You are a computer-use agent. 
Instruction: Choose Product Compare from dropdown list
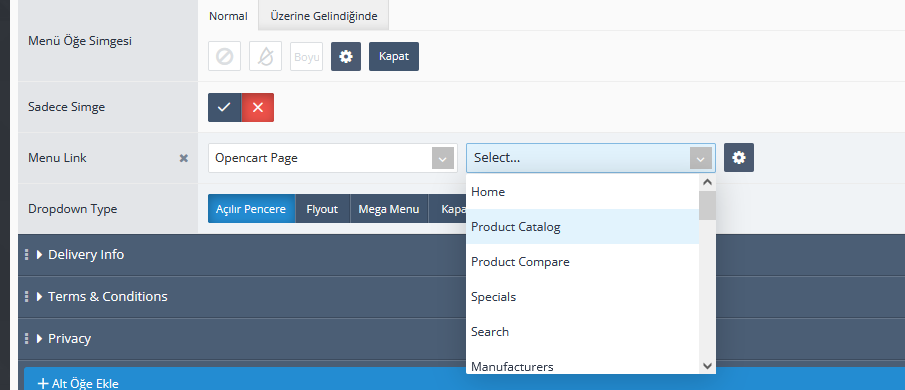click(x=582, y=262)
